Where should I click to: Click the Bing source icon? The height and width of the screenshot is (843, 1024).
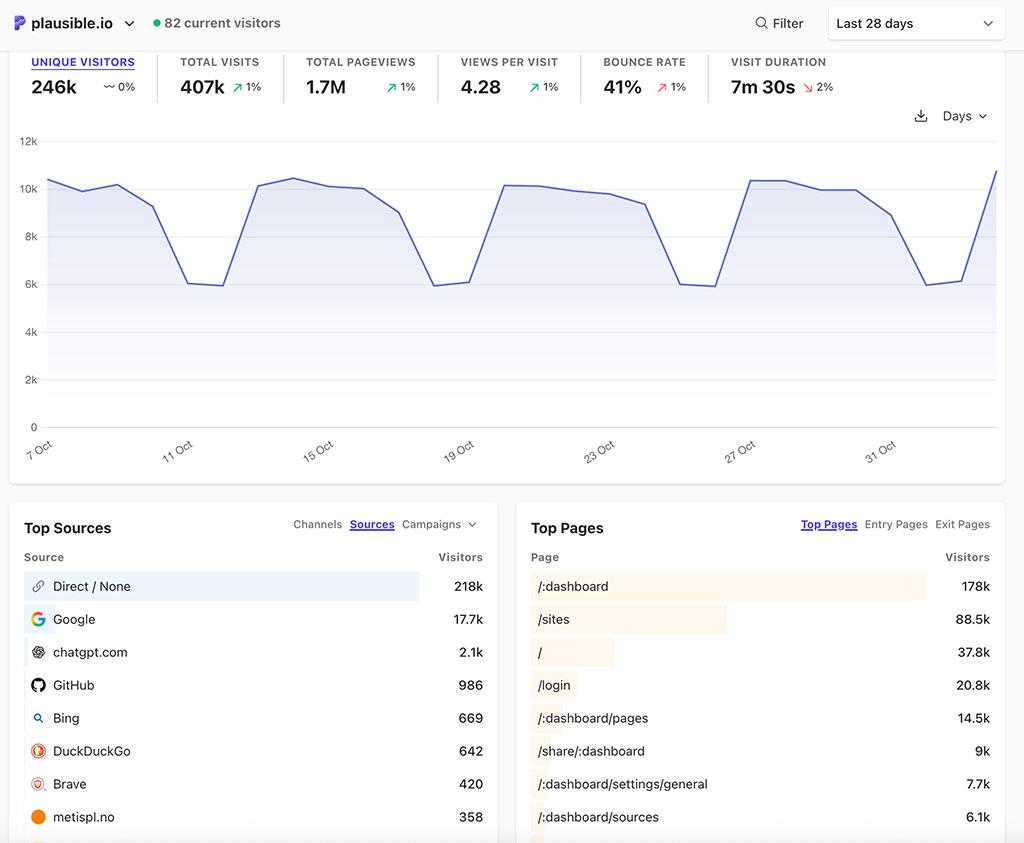(38, 718)
